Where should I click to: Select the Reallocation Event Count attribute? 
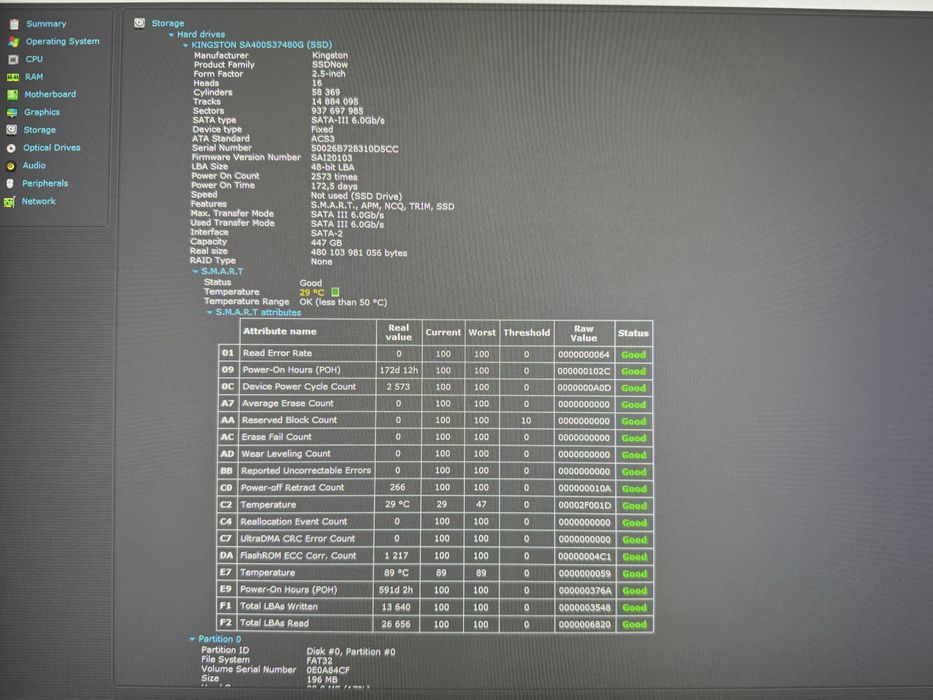pos(293,521)
